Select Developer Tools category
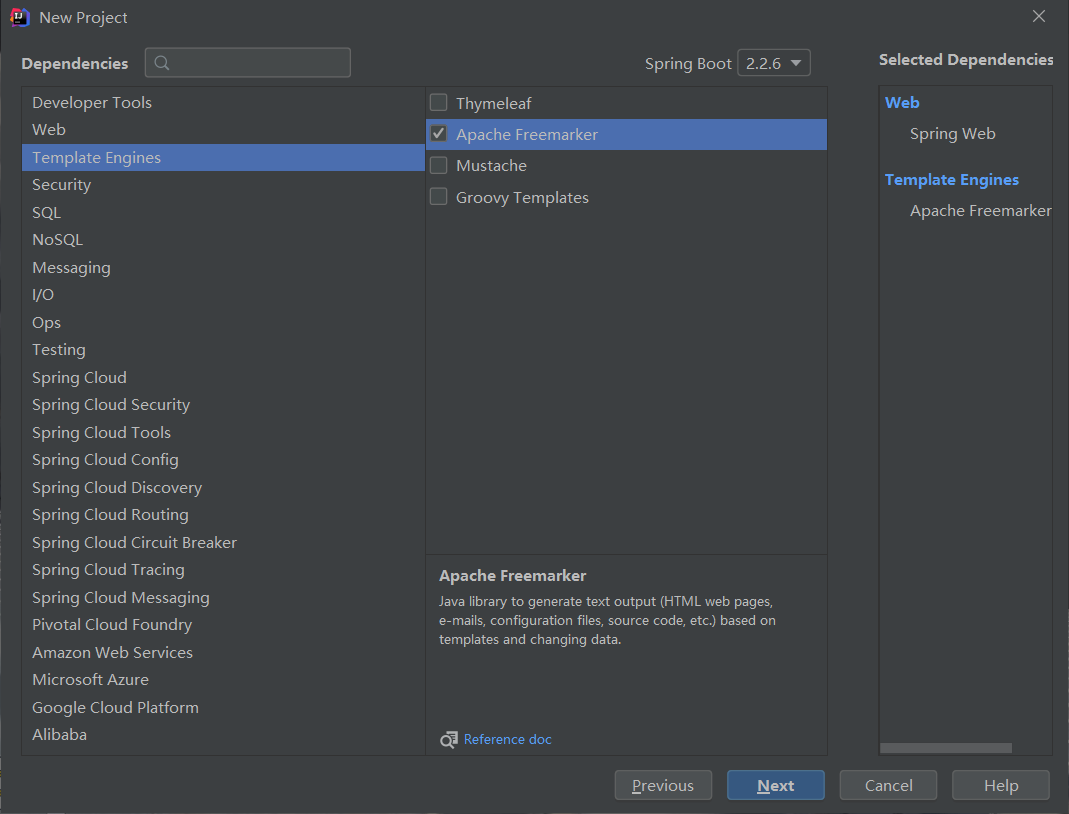 [223, 102]
